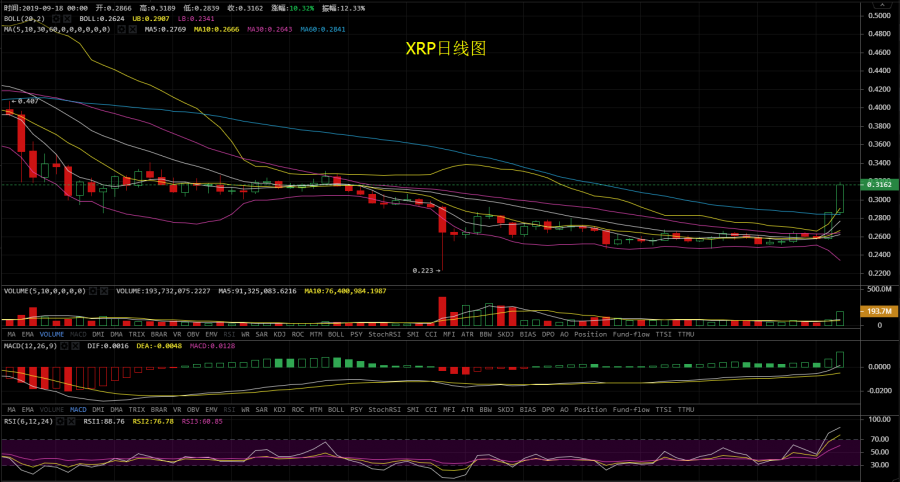Viewport: 900px width, 482px height.
Task: Open settings gear for MACD(12,26,9) indicator
Action: click(65, 347)
